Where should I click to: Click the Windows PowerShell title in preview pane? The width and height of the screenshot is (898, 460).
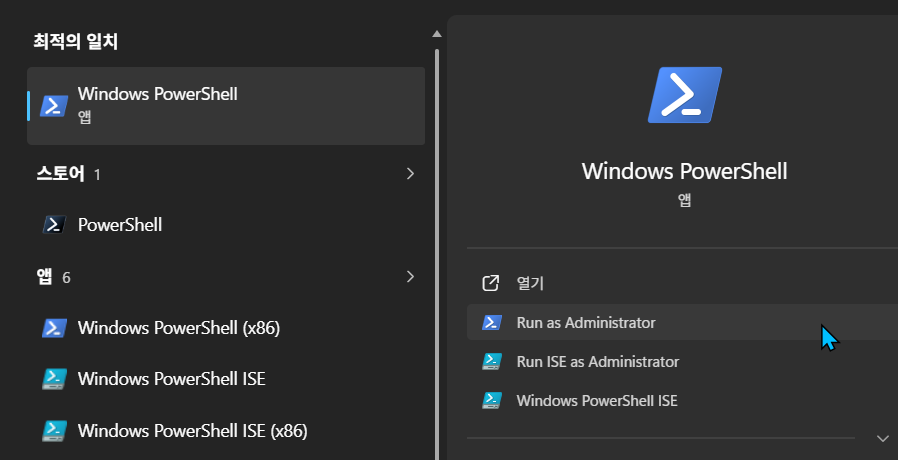point(684,171)
